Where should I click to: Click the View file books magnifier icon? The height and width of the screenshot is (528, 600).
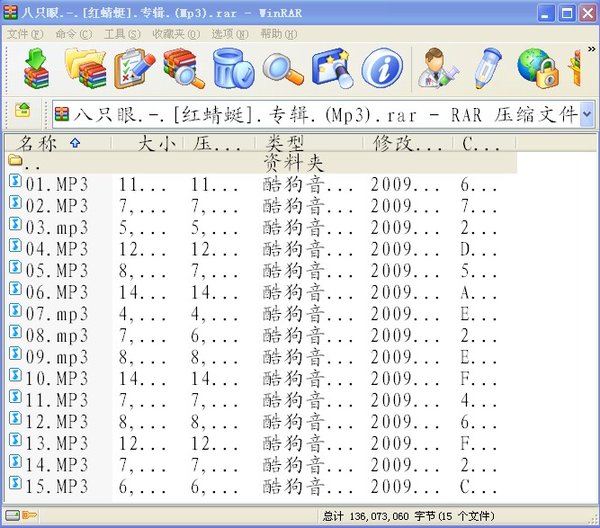click(184, 69)
